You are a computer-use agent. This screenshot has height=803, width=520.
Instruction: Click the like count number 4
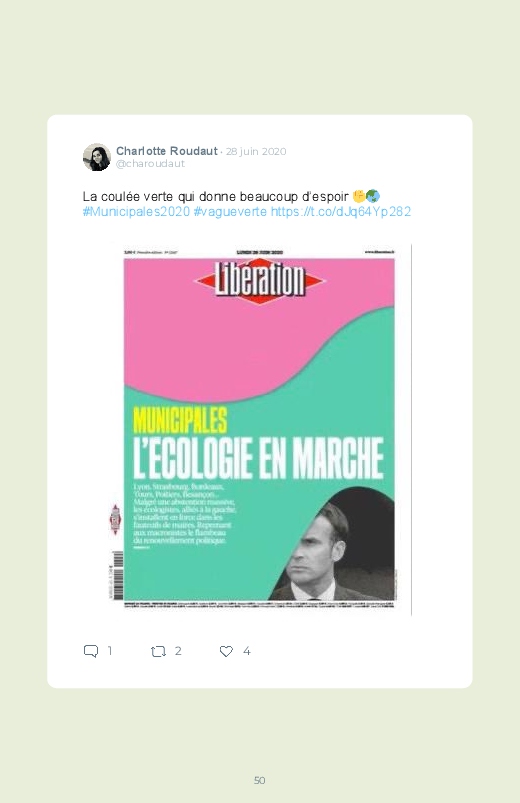point(246,651)
